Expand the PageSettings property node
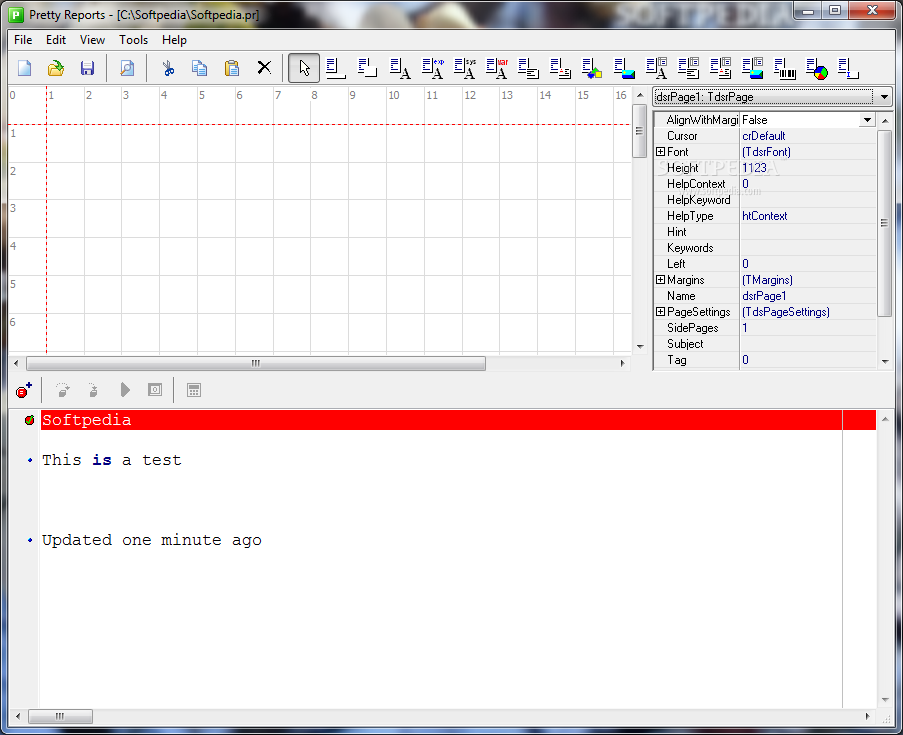The image size is (903, 735). [661, 312]
